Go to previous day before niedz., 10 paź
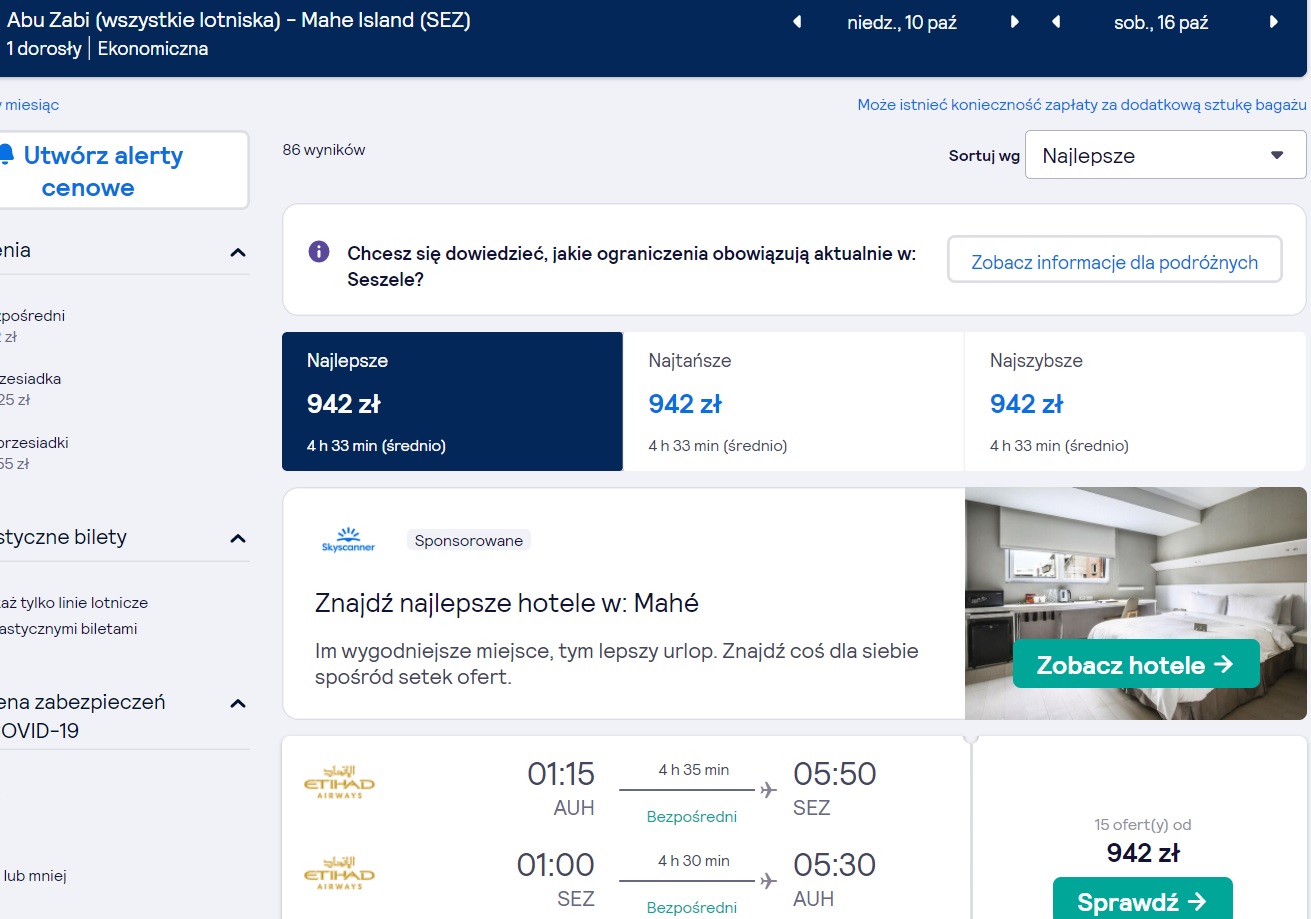The height and width of the screenshot is (919, 1311). [797, 22]
